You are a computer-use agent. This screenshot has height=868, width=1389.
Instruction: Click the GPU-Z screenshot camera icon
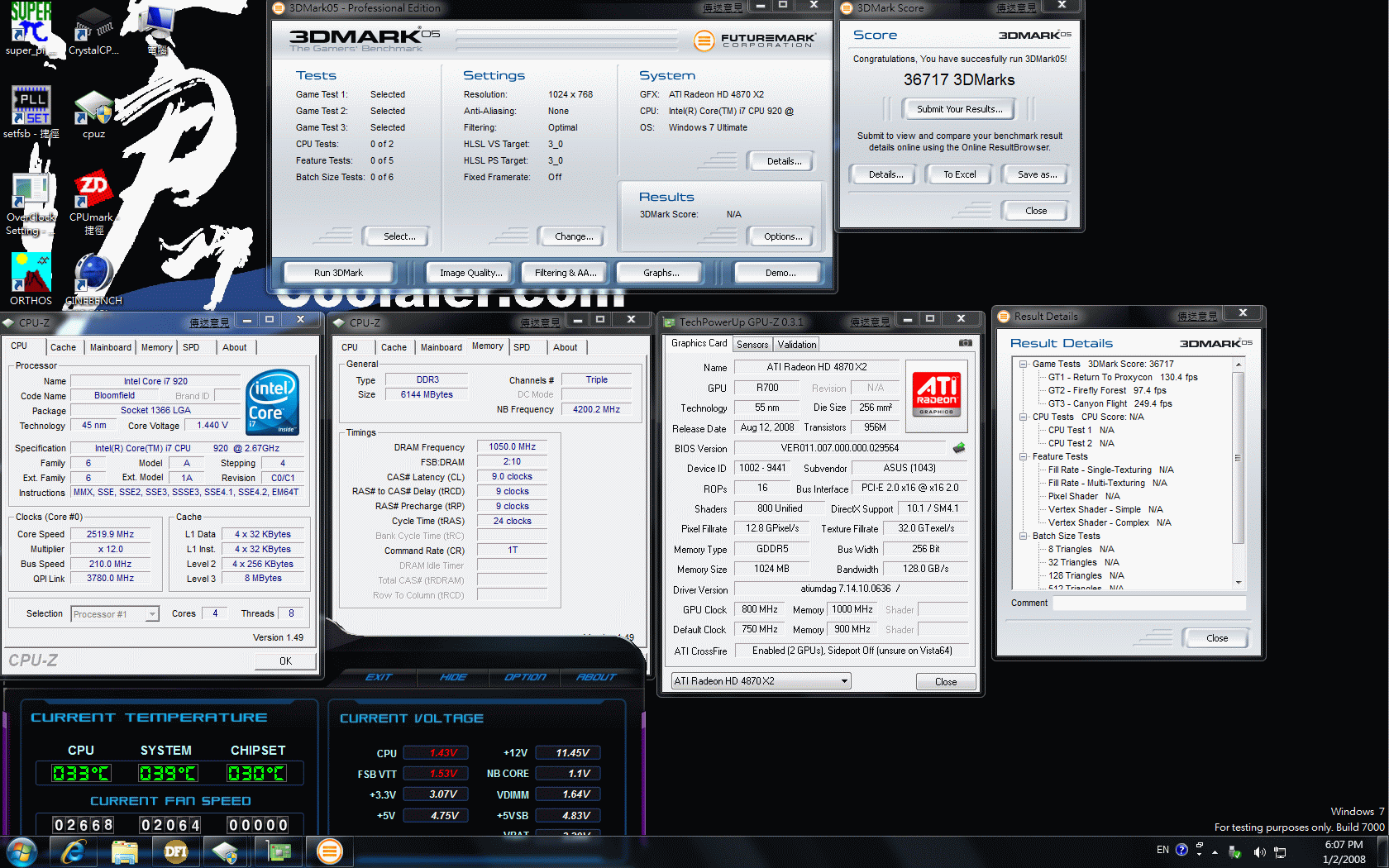(965, 343)
